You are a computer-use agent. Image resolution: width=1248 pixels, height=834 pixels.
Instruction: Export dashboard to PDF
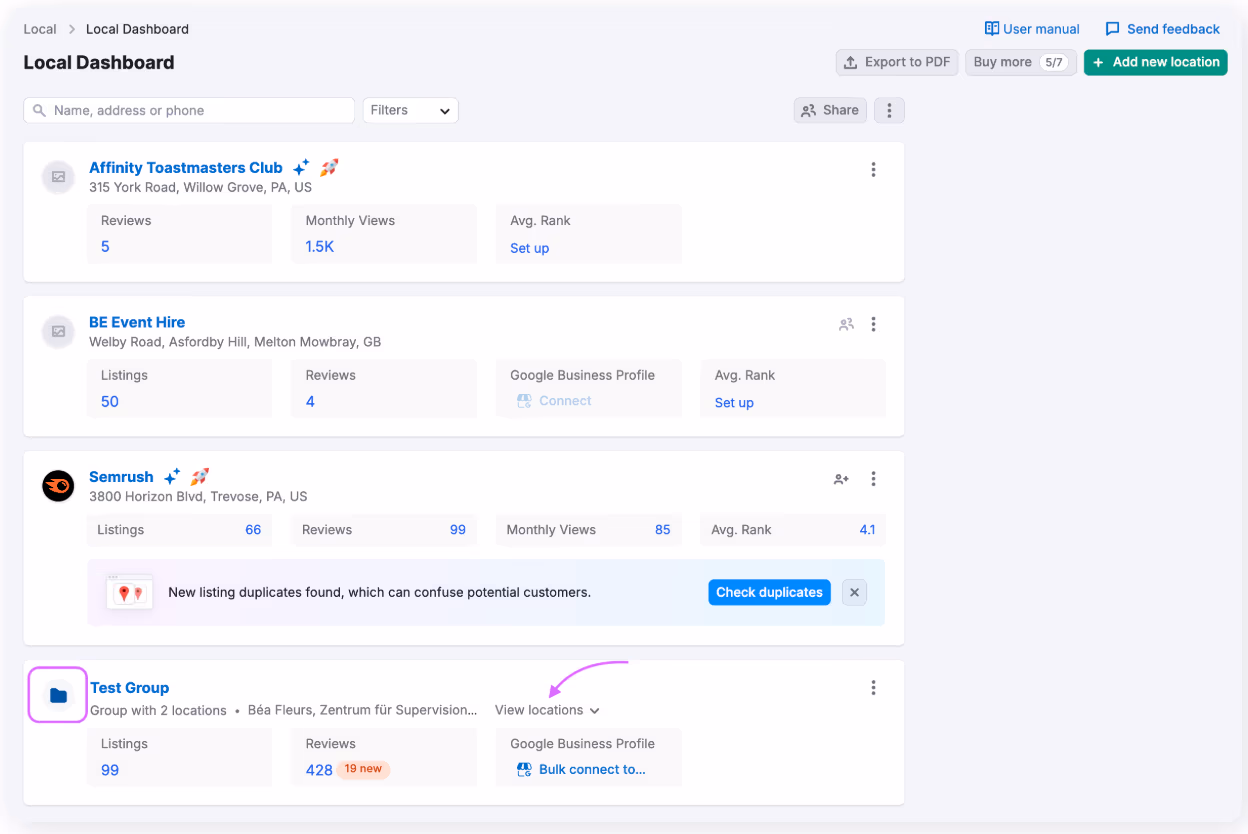(x=897, y=62)
